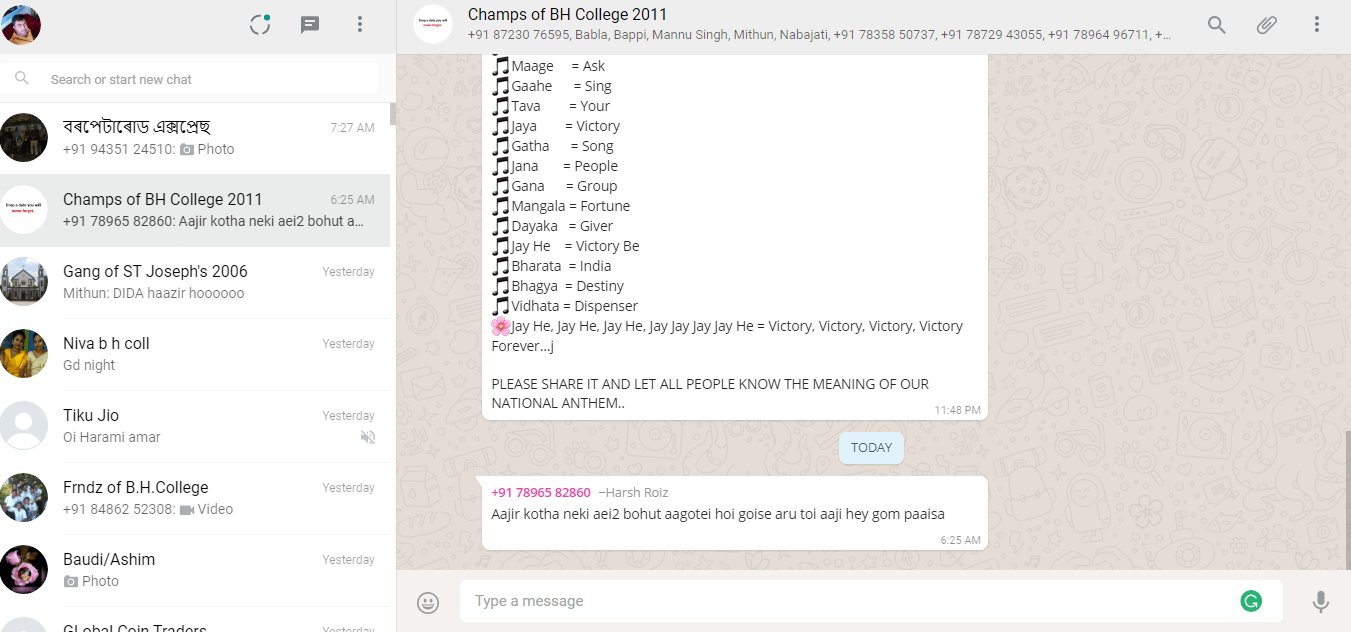Screen dimensions: 1351x632
Task: Search messages in this chat via magnifier
Action: pos(1217,24)
